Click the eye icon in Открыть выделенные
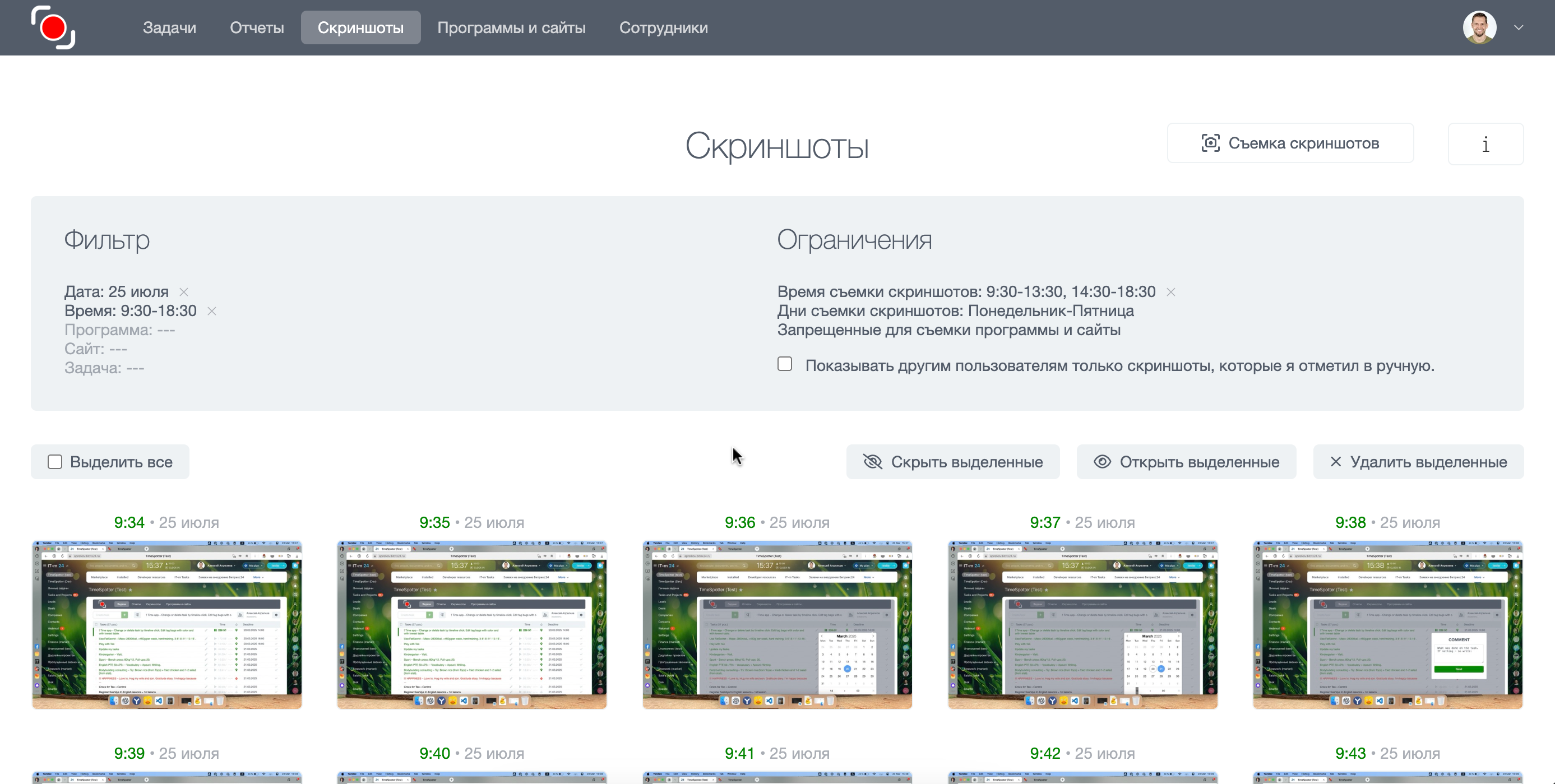Viewport: 1555px width, 784px height. point(1102,462)
